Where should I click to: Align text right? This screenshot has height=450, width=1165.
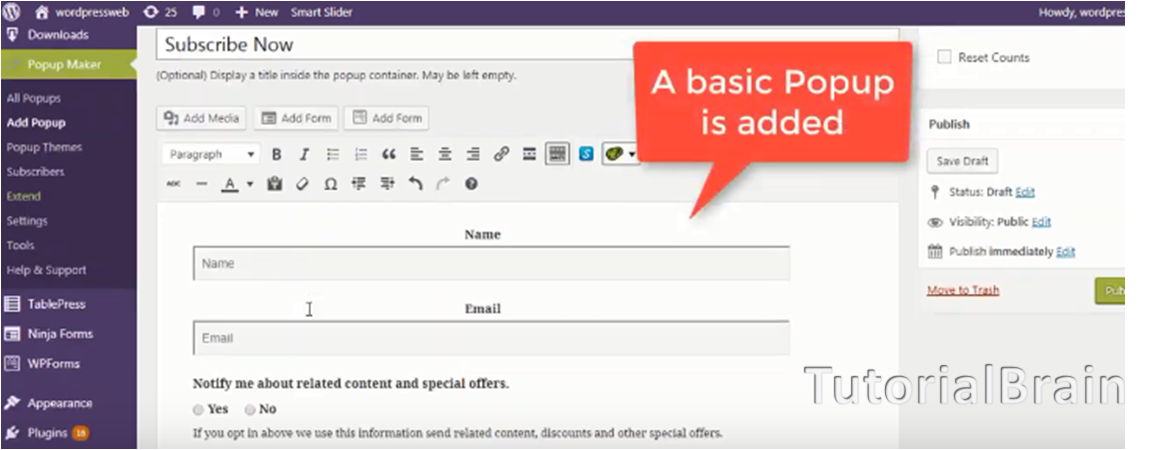pos(473,154)
